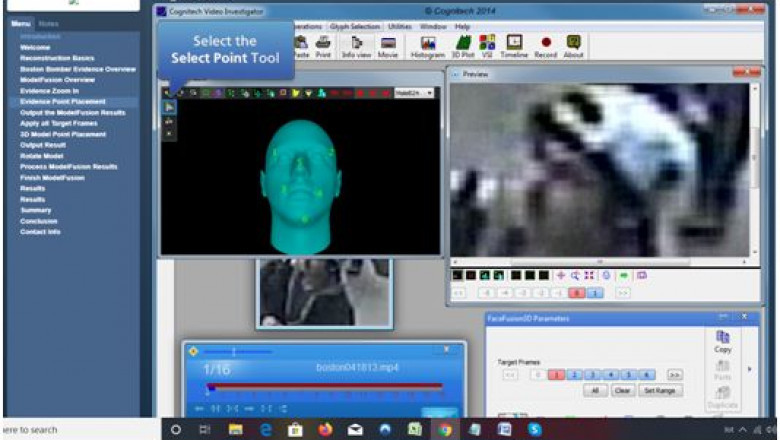Click the Windows taskbar search field

tap(82, 430)
